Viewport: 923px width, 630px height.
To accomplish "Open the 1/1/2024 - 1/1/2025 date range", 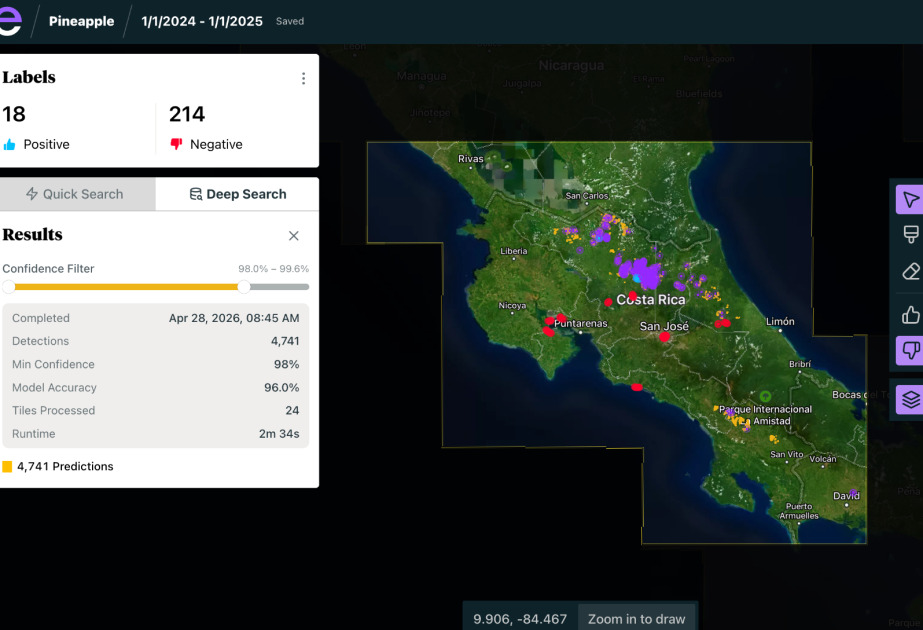I will coord(203,21).
